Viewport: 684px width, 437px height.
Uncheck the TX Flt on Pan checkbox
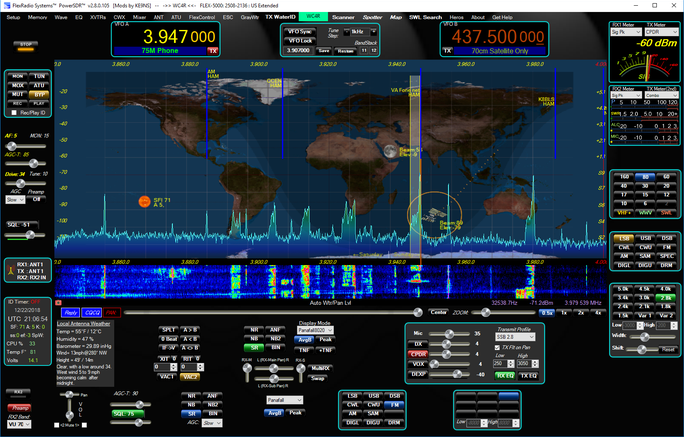(497, 348)
